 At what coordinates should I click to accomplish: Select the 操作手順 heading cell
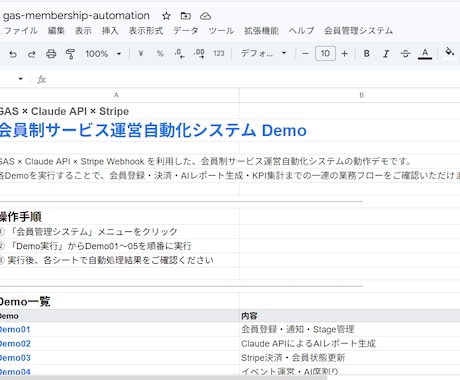click(x=119, y=217)
